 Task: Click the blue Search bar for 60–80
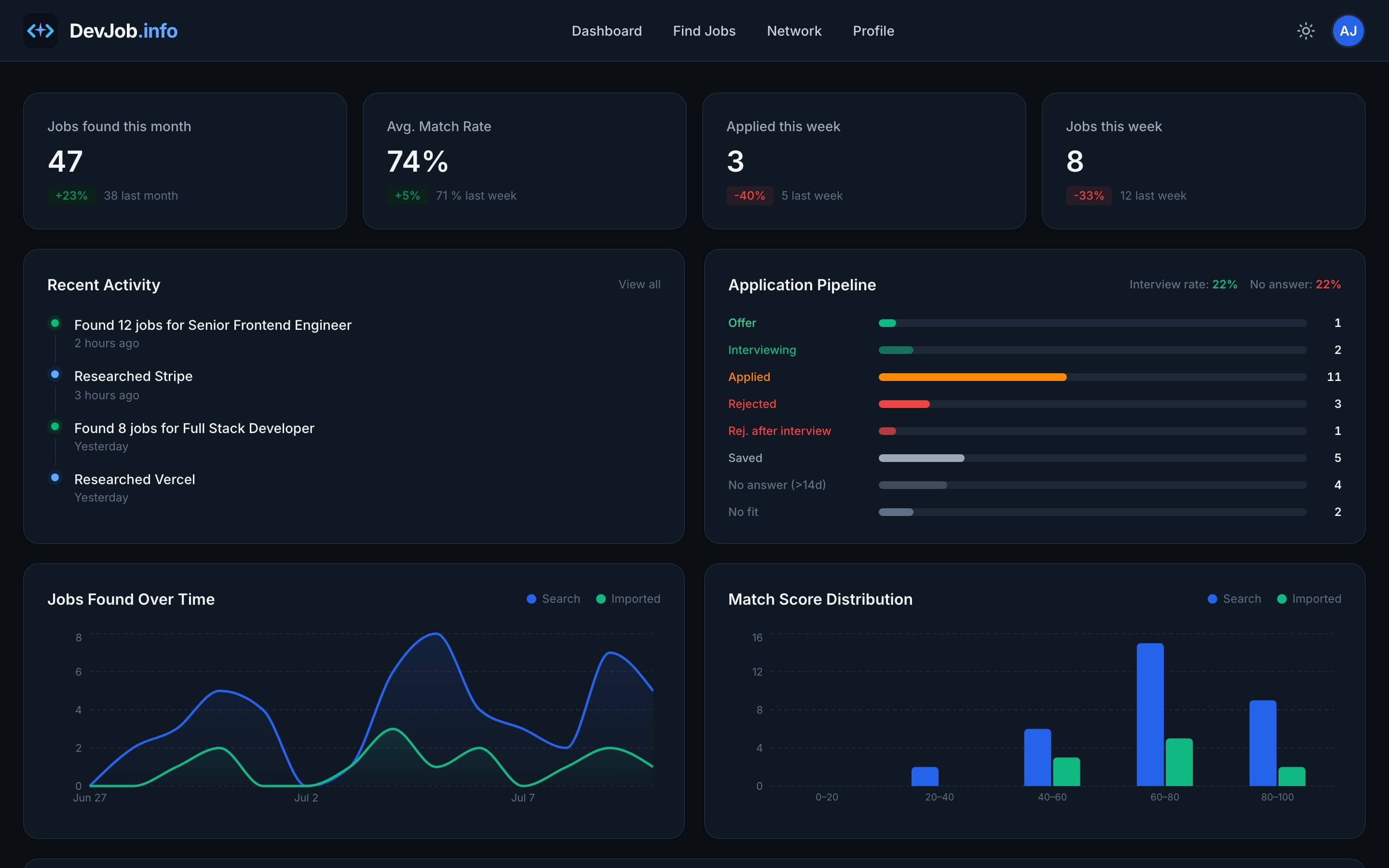[x=1150, y=715]
